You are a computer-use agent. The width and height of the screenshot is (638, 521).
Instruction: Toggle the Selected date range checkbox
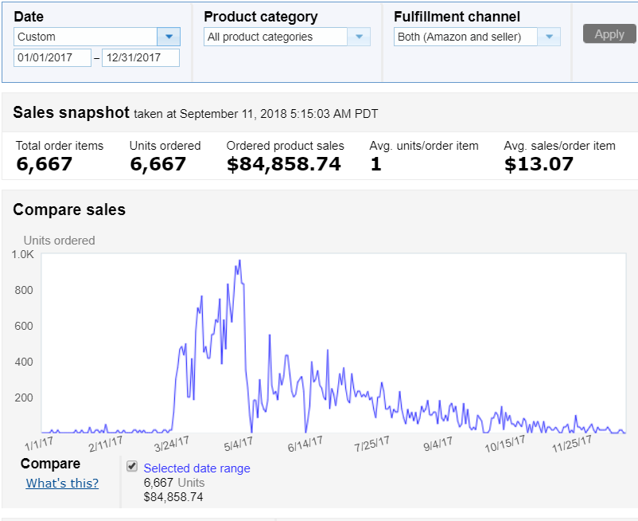132,467
